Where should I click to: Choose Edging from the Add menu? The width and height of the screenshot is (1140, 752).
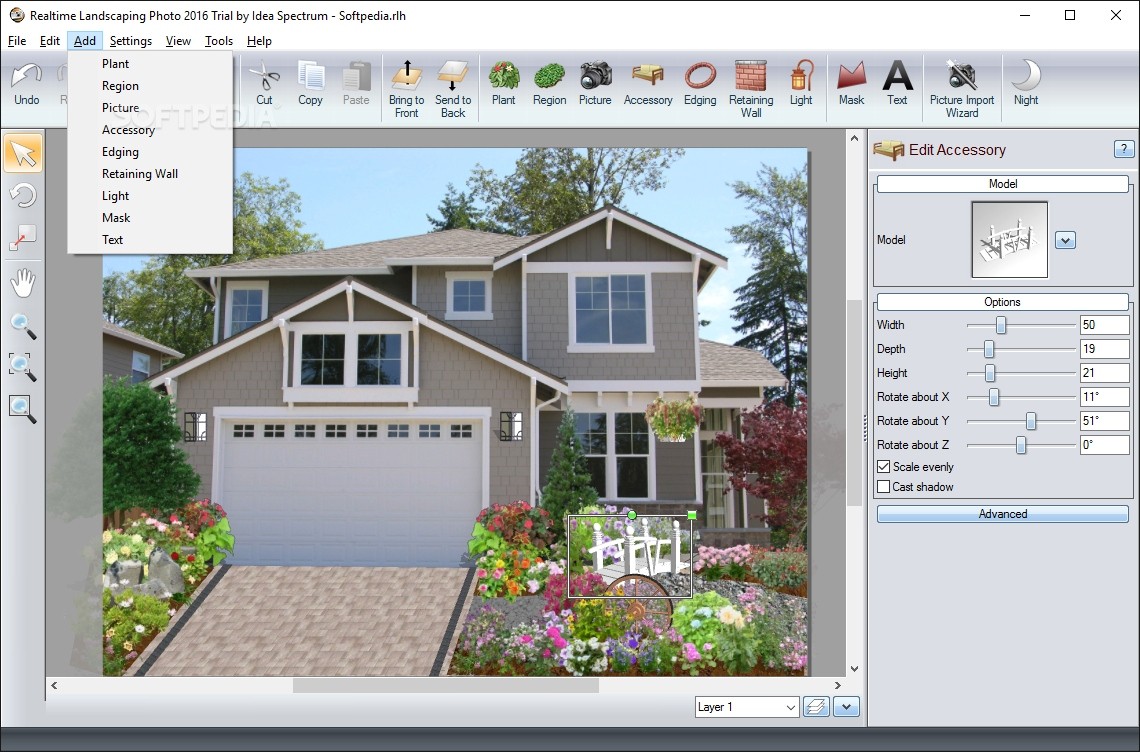(x=150, y=152)
